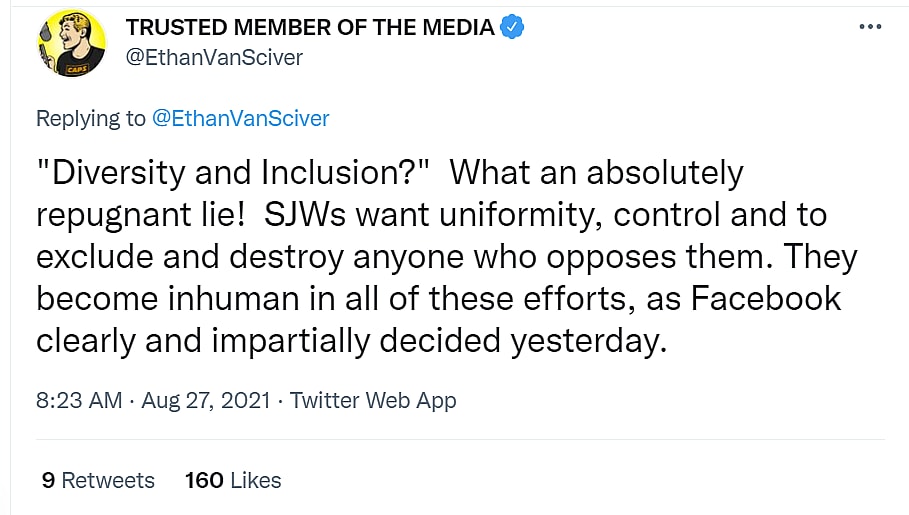
Task: Click the number 160 likes count
Action: 204,480
